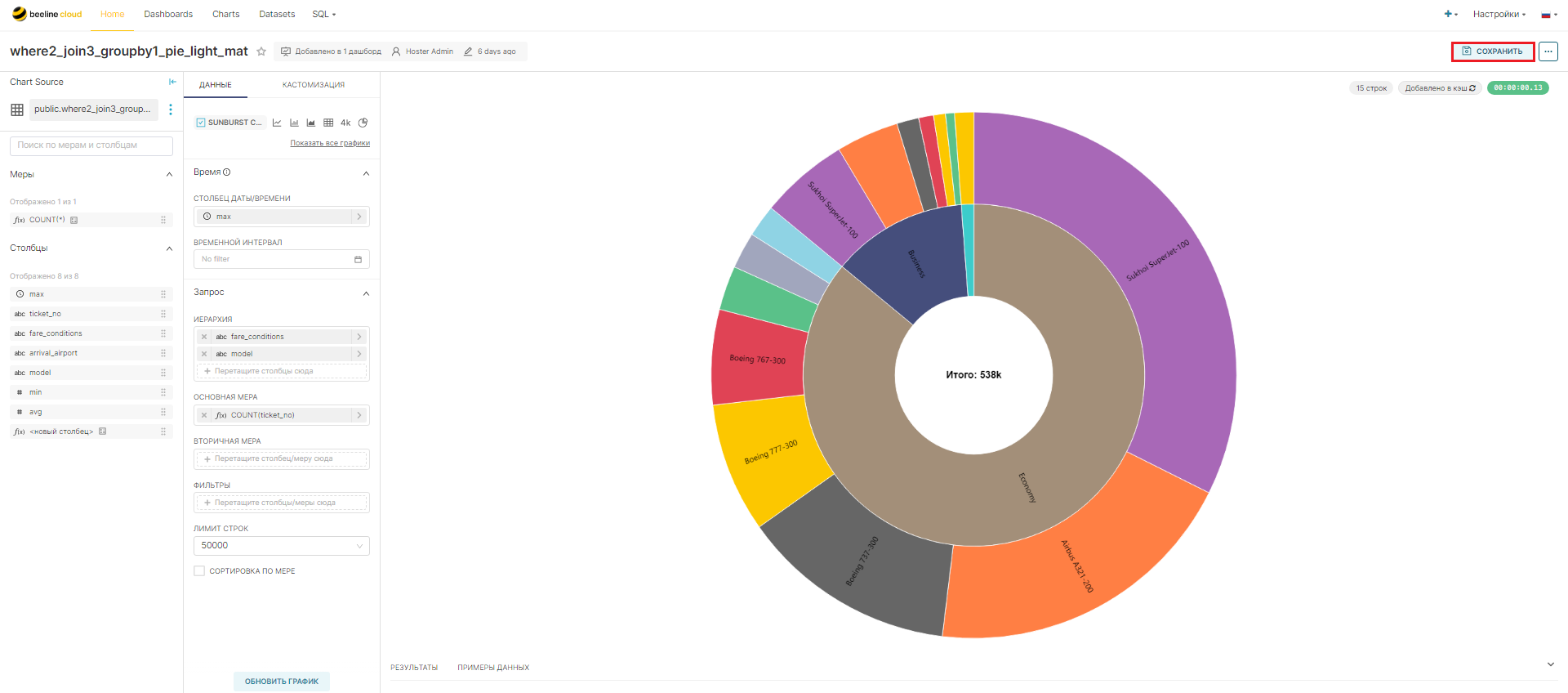The width and height of the screenshot is (1568, 693).
Task: Open the Примеры данных tab
Action: point(493,668)
